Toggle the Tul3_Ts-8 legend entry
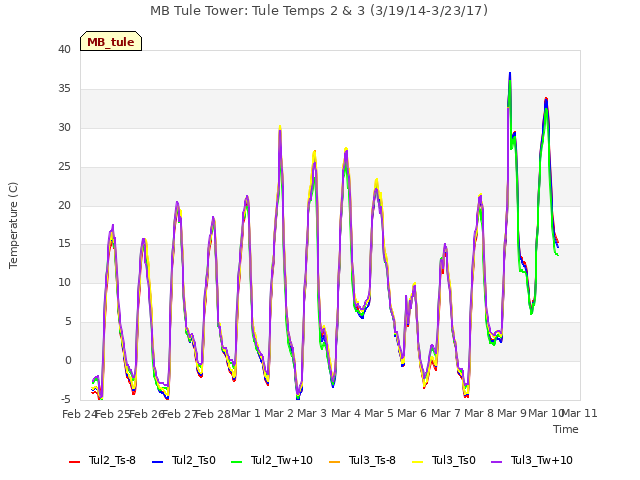The width and height of the screenshot is (640, 480). pos(362,460)
